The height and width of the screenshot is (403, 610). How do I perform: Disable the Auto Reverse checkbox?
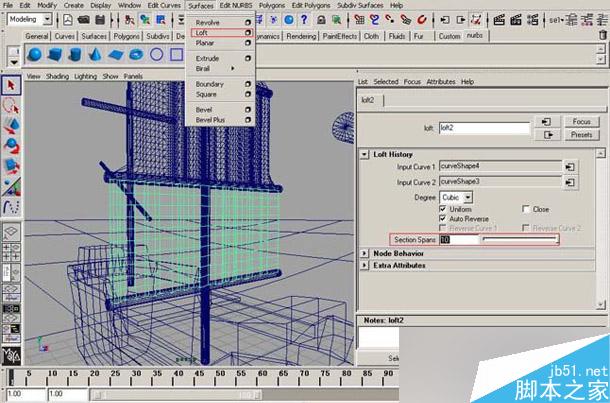[443, 218]
